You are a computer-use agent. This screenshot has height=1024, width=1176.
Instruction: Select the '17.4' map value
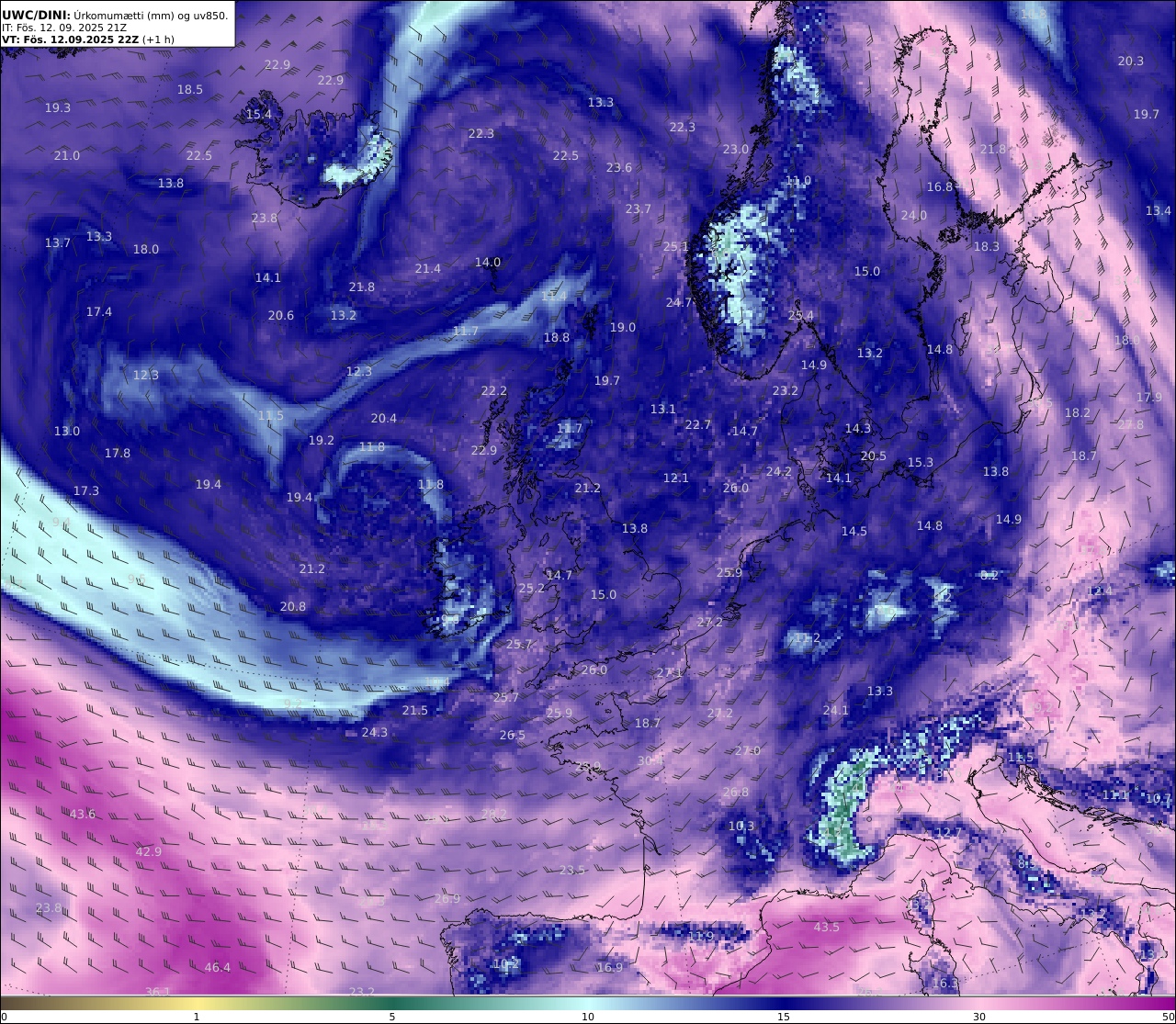(x=99, y=312)
